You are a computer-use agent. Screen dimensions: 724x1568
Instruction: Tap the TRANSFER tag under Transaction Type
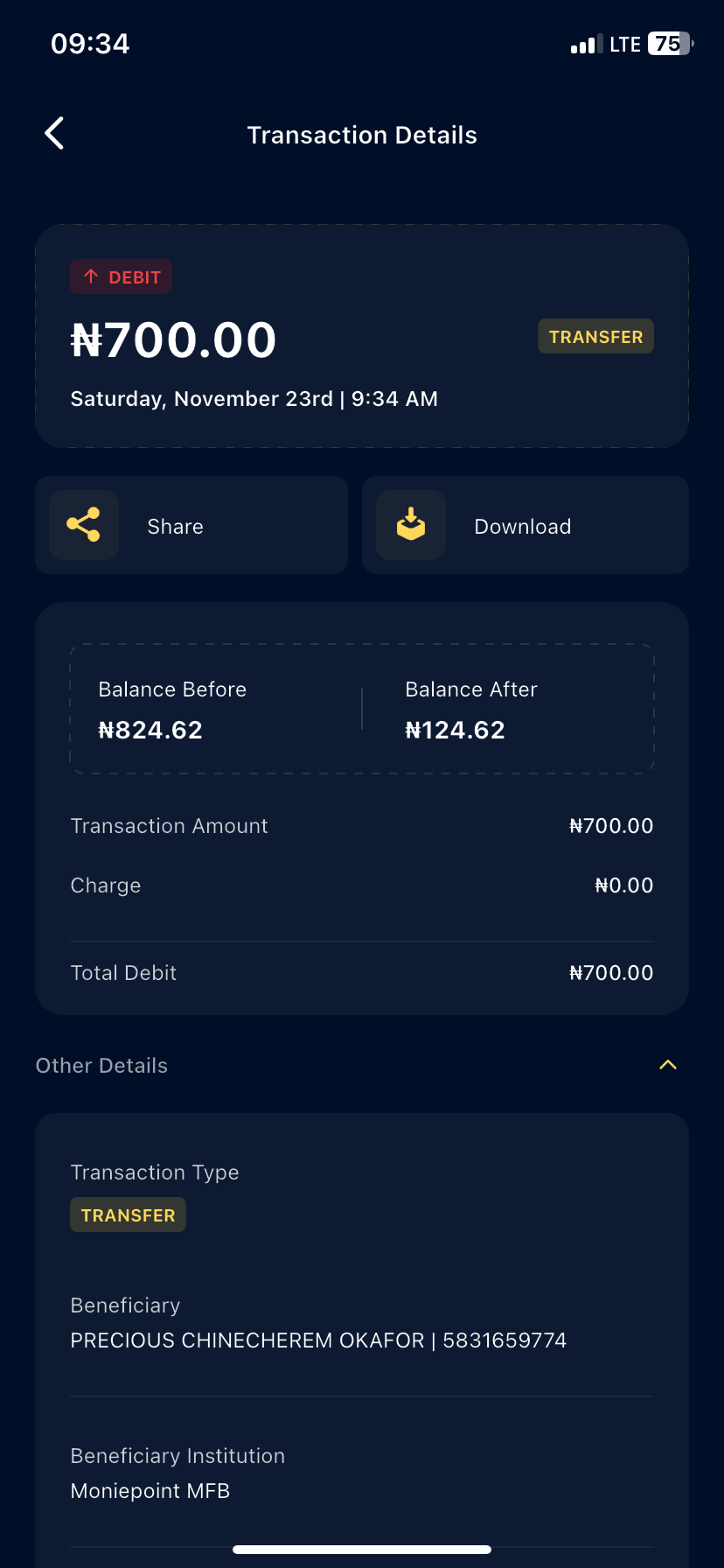coord(129,1215)
